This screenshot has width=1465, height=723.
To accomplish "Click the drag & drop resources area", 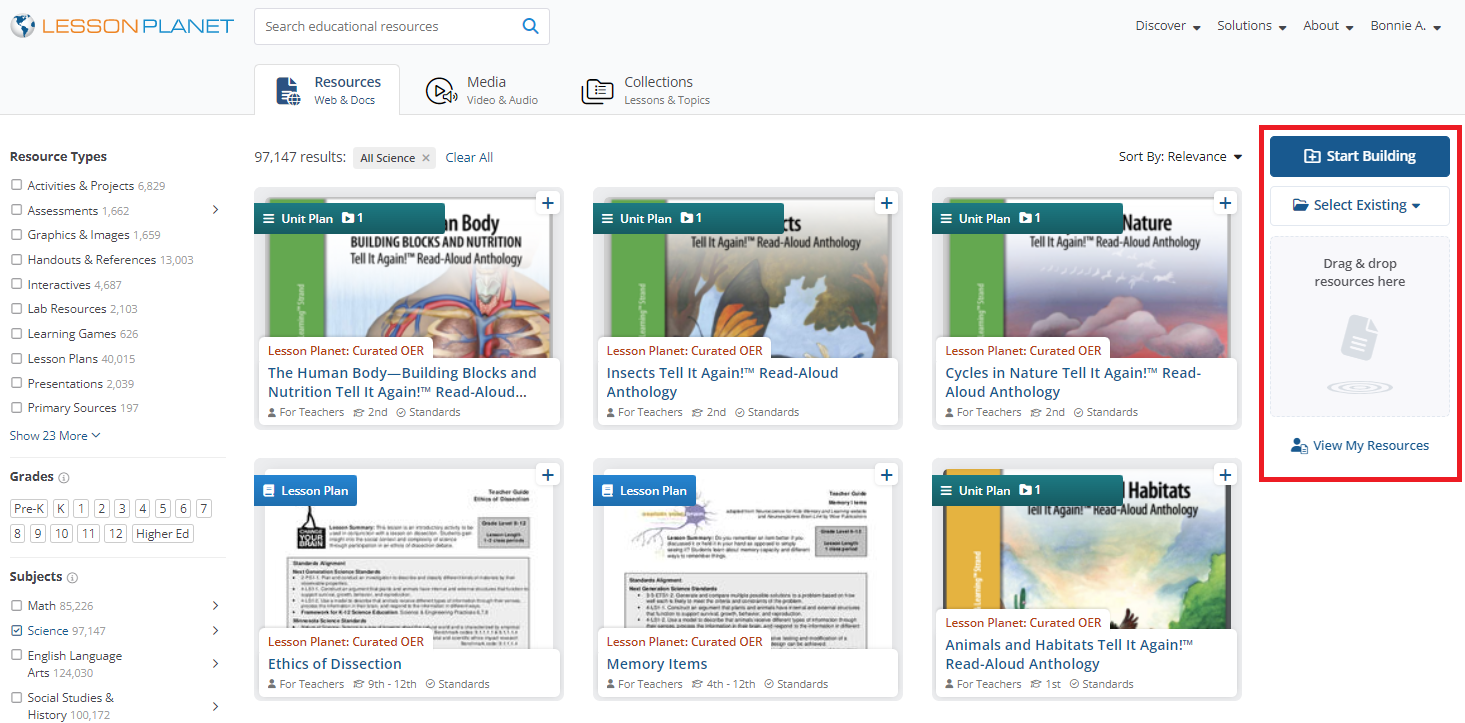I will click(x=1359, y=326).
